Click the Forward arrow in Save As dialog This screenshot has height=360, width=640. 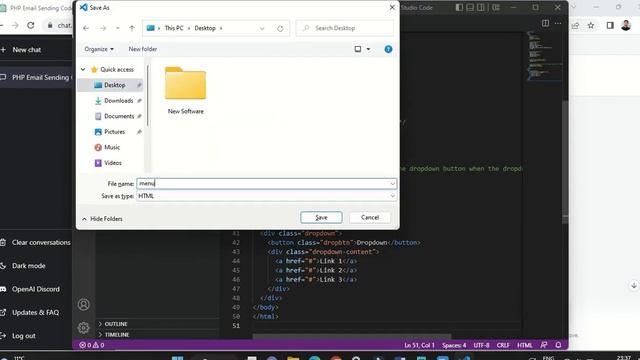click(x=103, y=28)
